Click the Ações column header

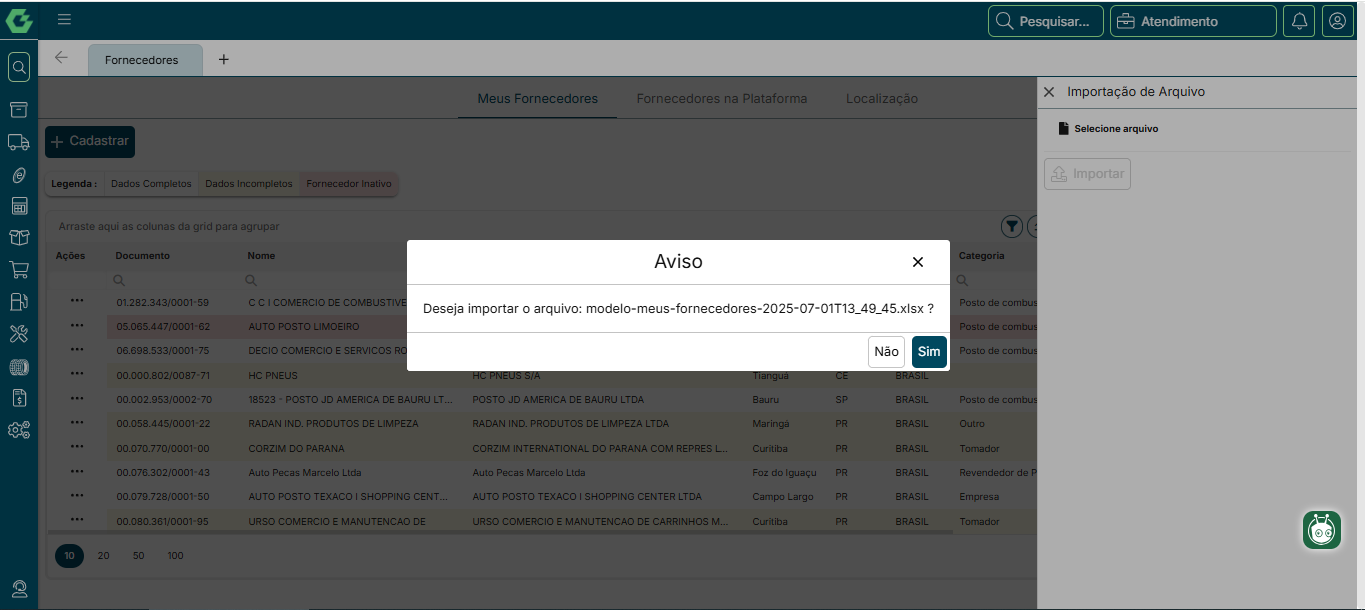pyautogui.click(x=70, y=256)
